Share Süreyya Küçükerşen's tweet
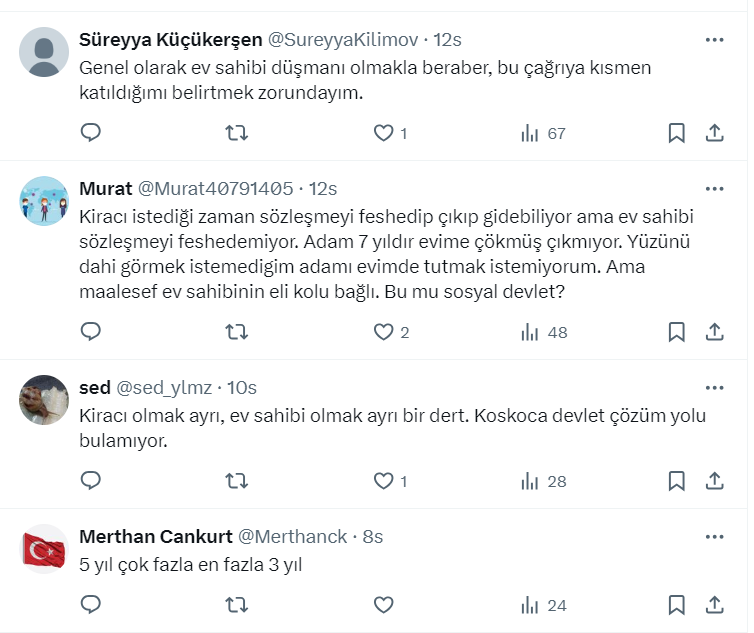The image size is (754, 633). [x=715, y=133]
